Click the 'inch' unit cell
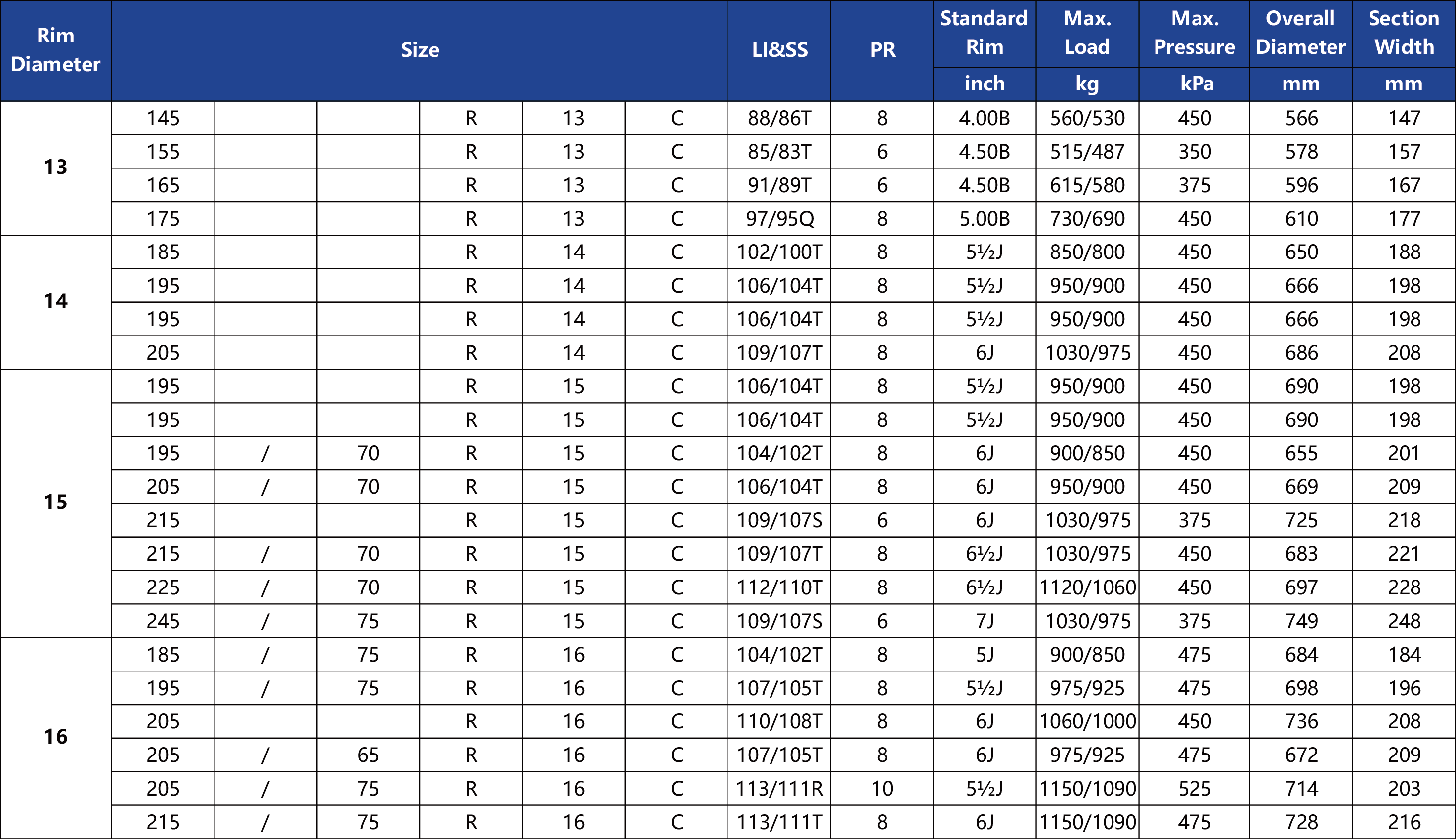 (x=985, y=84)
